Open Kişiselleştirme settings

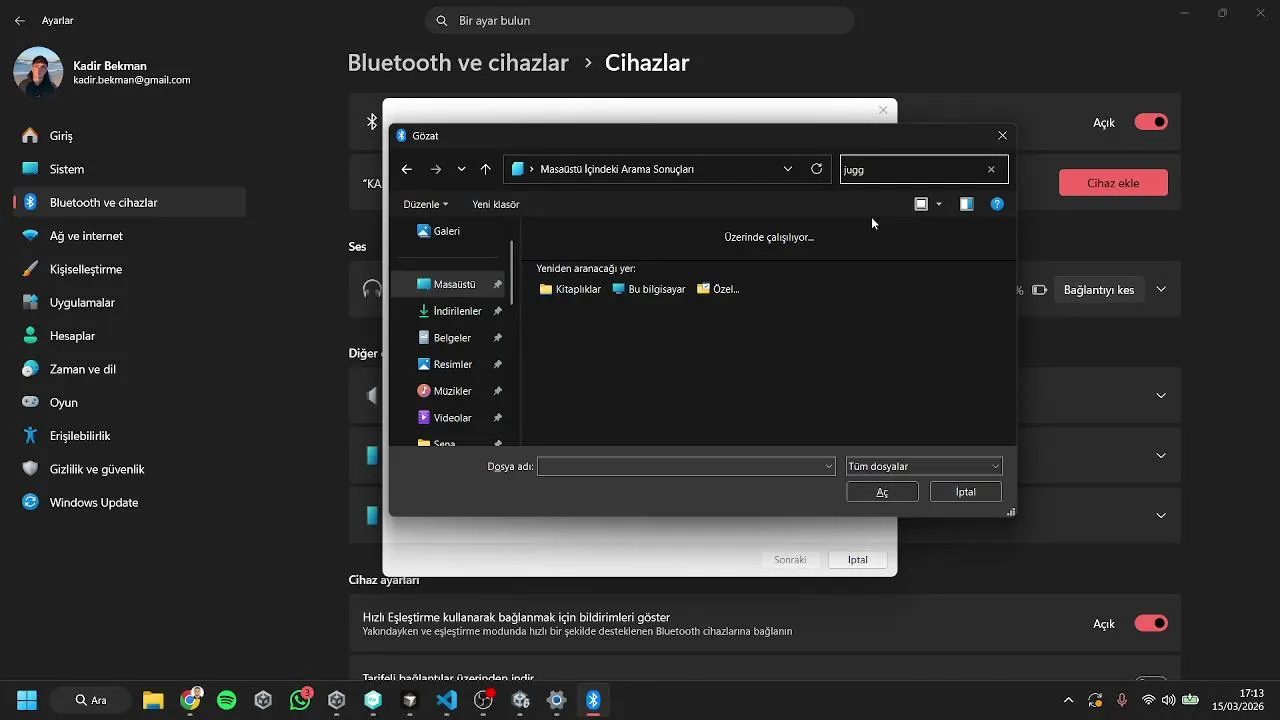tap(129, 269)
